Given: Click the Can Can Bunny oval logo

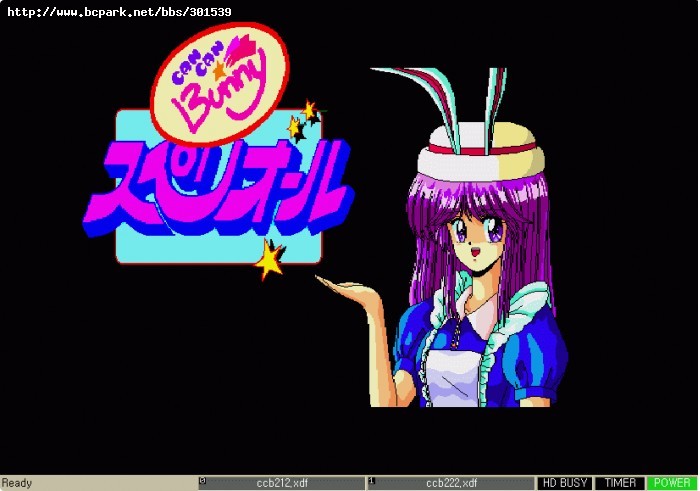Looking at the screenshot, I should pos(220,83).
